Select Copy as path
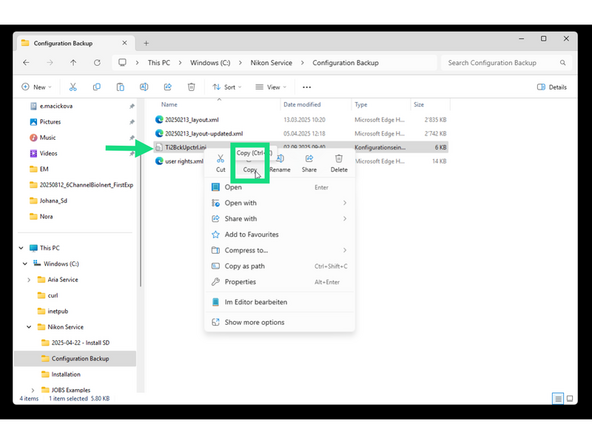The width and height of the screenshot is (592, 444). (279, 266)
